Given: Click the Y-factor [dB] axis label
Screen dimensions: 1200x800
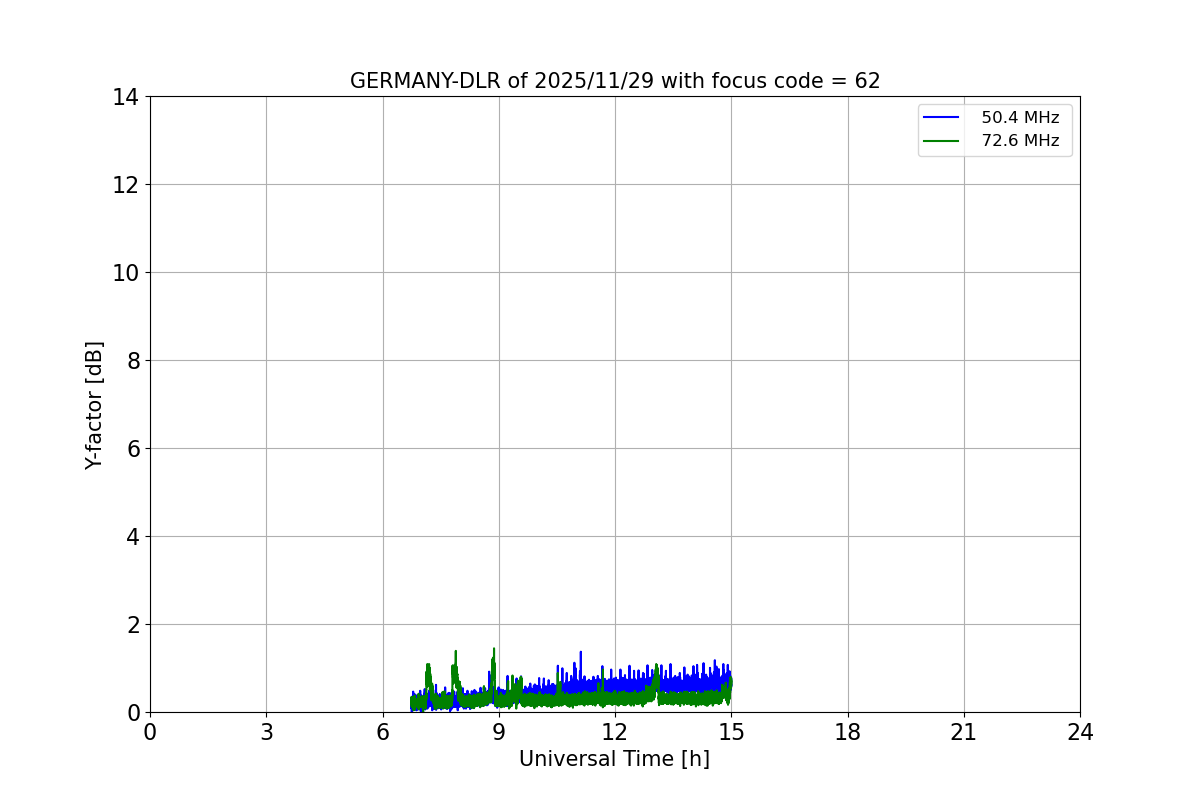Looking at the screenshot, I should pyautogui.click(x=94, y=405).
